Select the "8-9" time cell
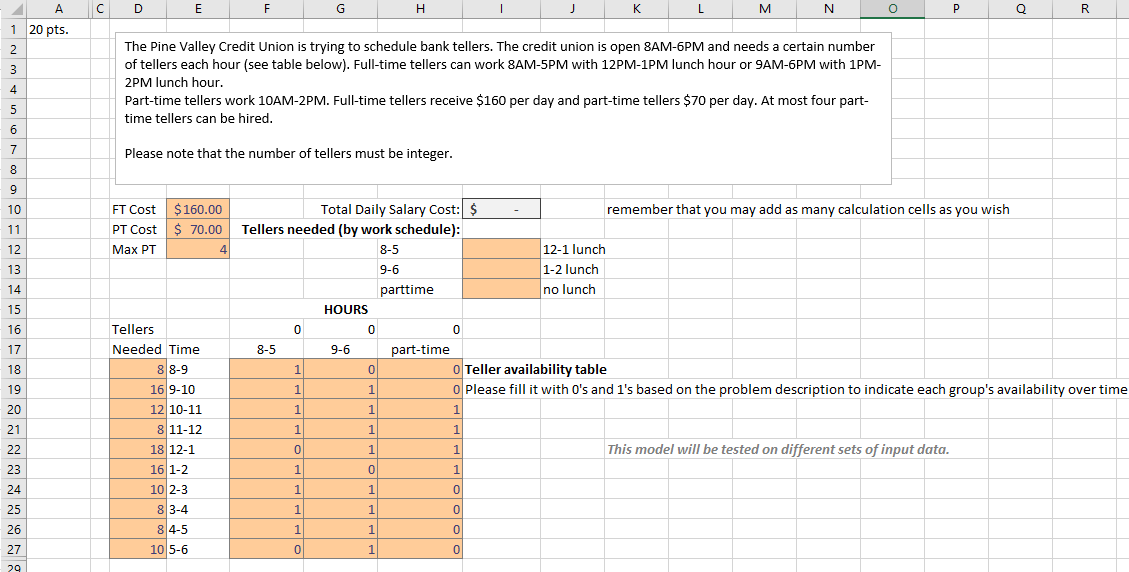Viewport: 1129px width, 572px height. click(x=198, y=370)
